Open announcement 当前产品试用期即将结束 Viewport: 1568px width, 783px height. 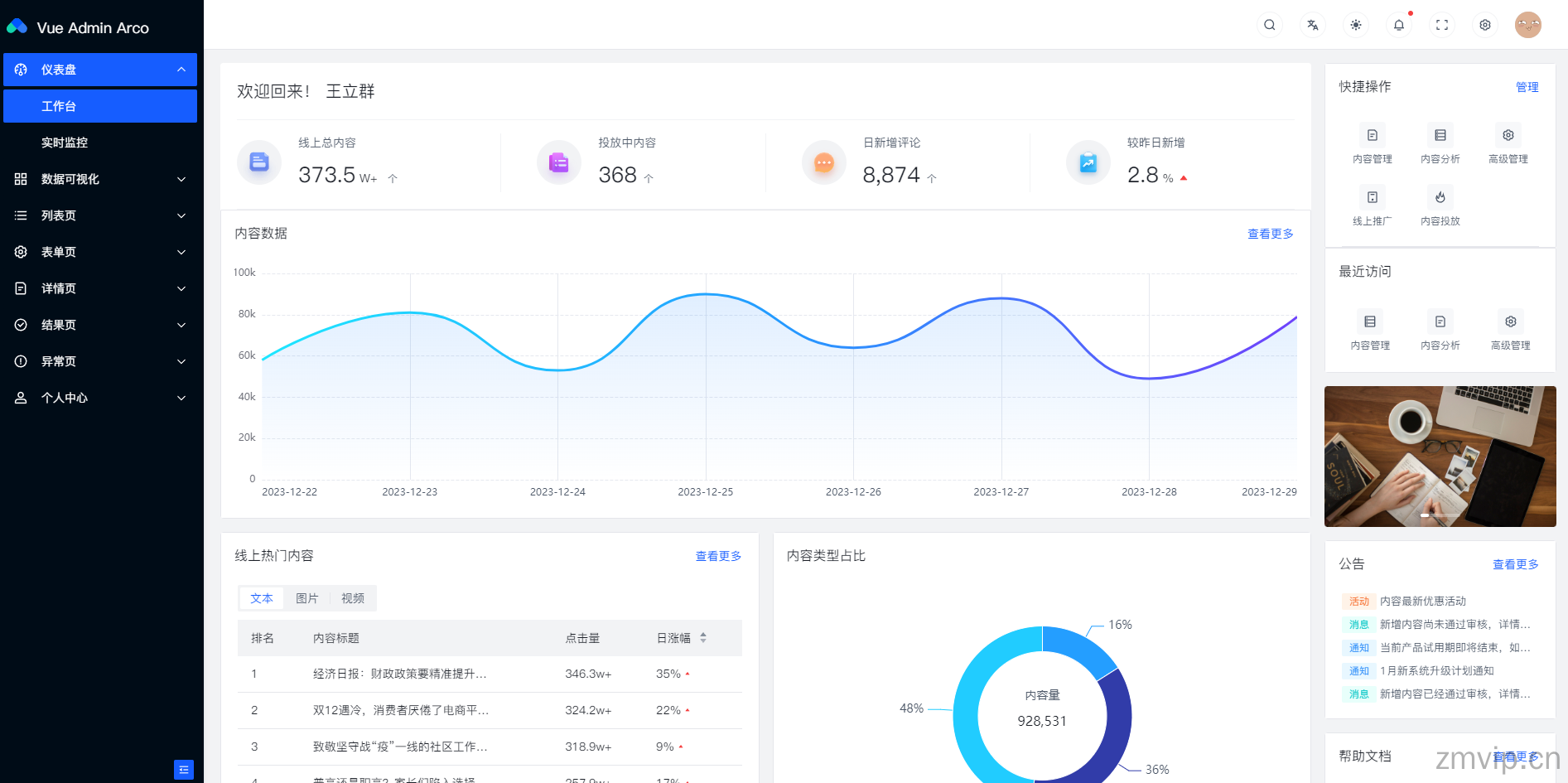(x=1455, y=648)
